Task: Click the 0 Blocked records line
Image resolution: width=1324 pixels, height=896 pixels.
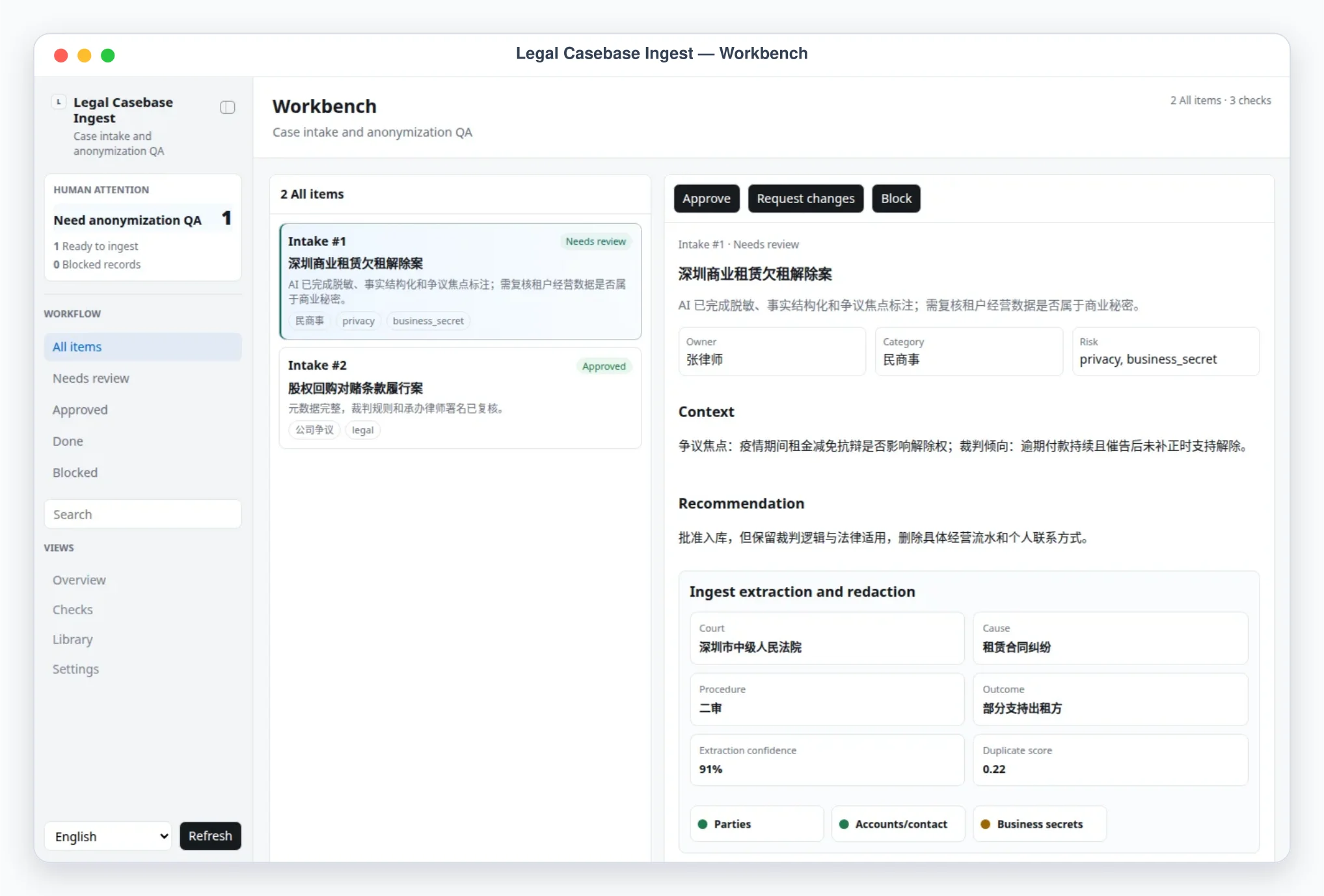Action: click(x=97, y=264)
